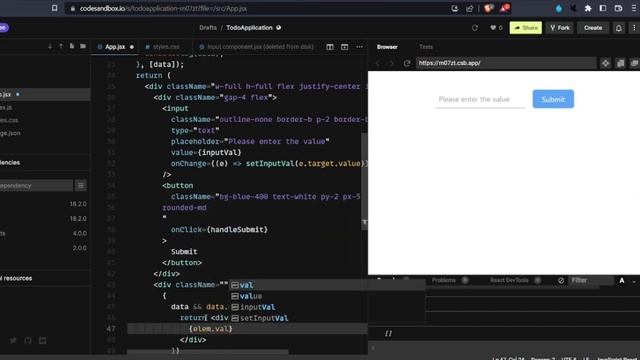
Task: Click the Twitter icon in sidebar footer
Action: (13, 340)
